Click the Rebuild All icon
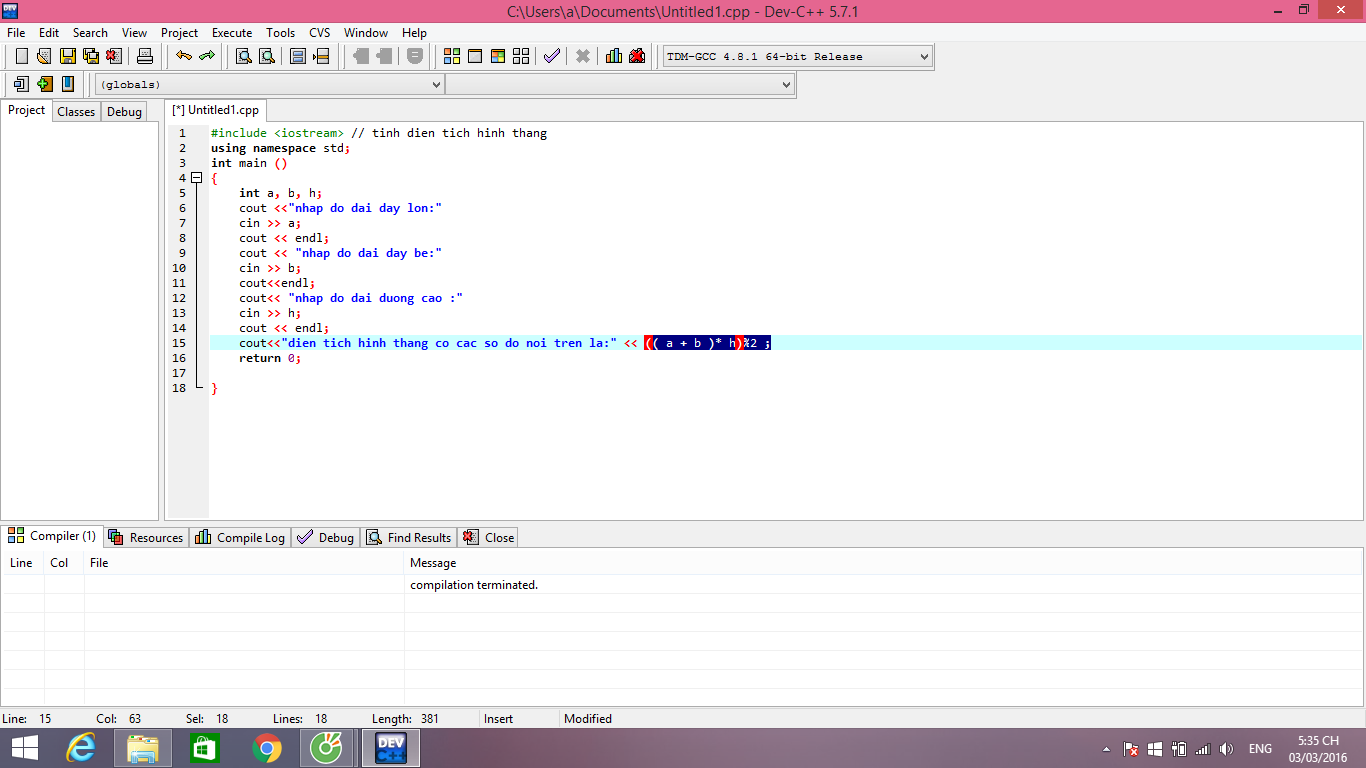 click(x=521, y=56)
